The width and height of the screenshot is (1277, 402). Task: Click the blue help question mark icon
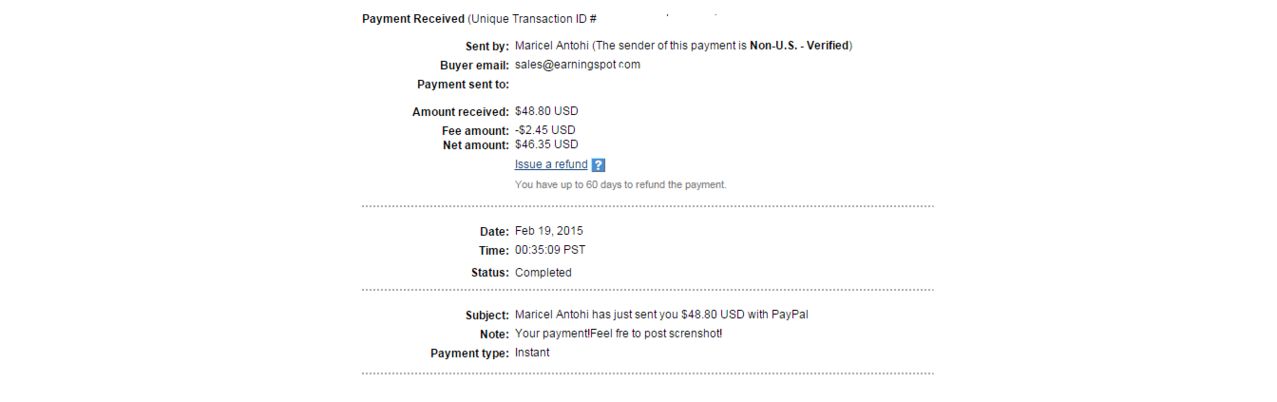point(598,165)
